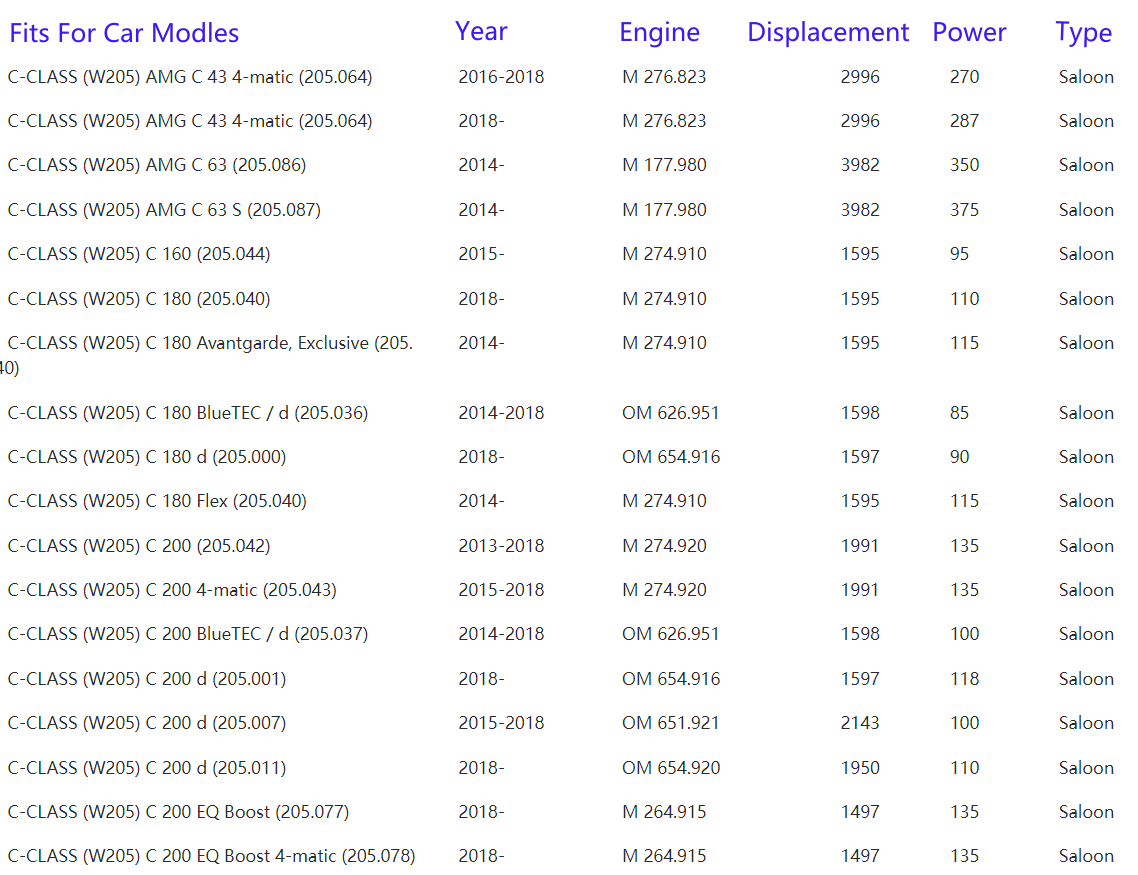Select displacement value 1950
The height and width of the screenshot is (875, 1138).
pos(860,768)
